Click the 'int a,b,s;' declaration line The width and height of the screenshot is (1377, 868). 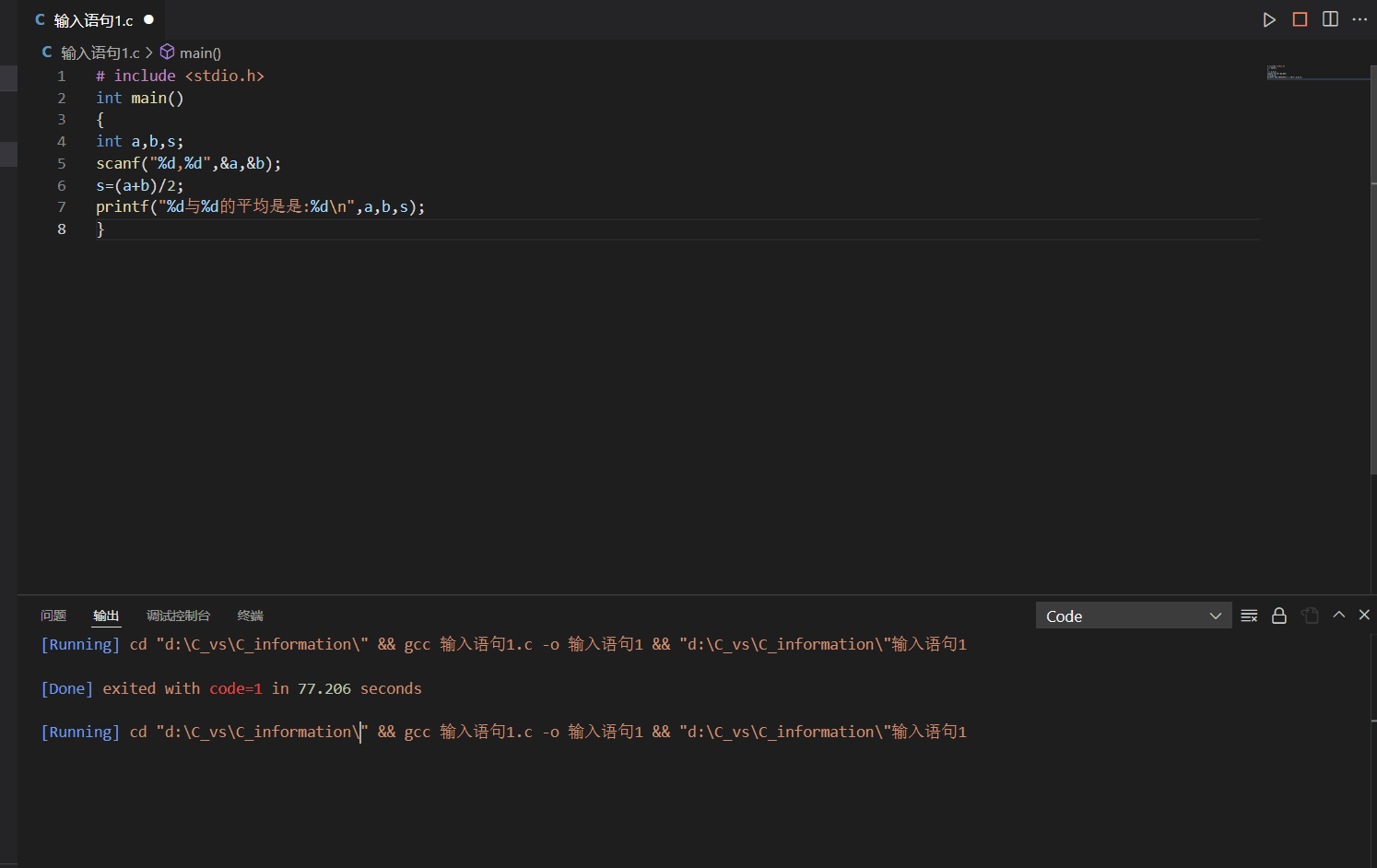140,141
